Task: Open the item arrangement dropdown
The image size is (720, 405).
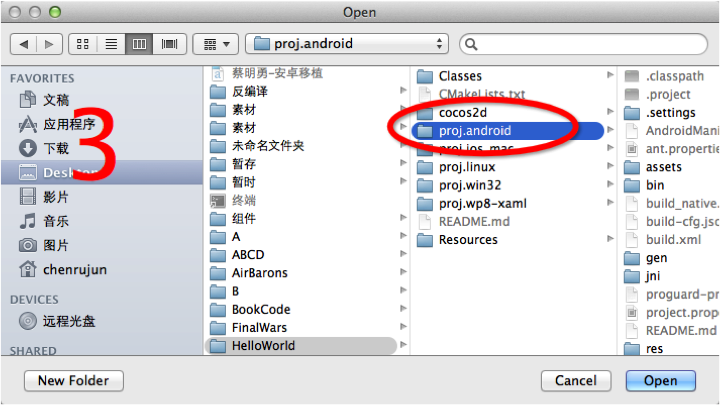Action: 216,44
